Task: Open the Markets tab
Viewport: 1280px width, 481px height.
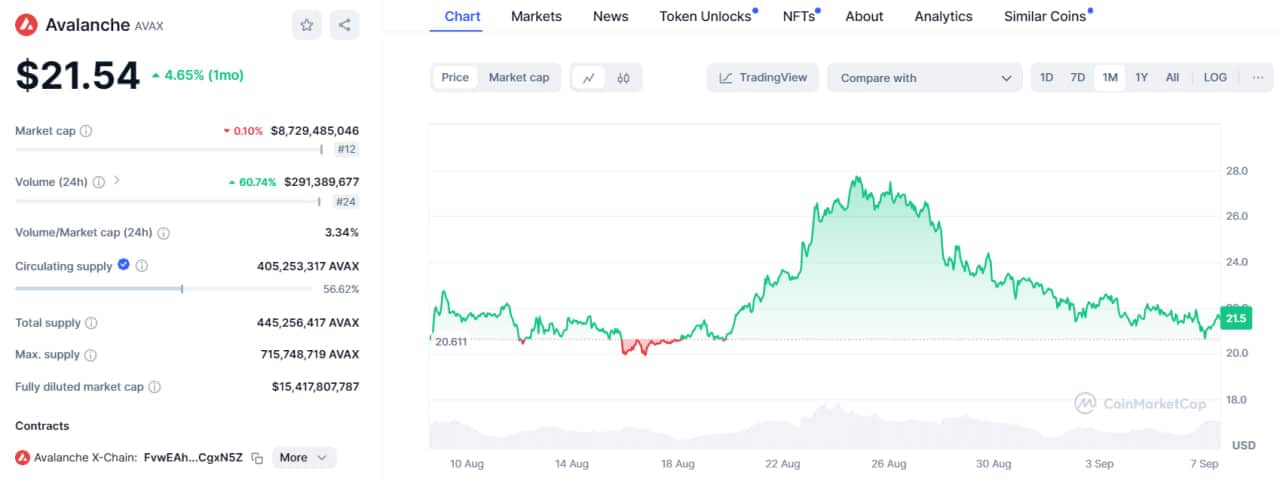Action: (536, 16)
